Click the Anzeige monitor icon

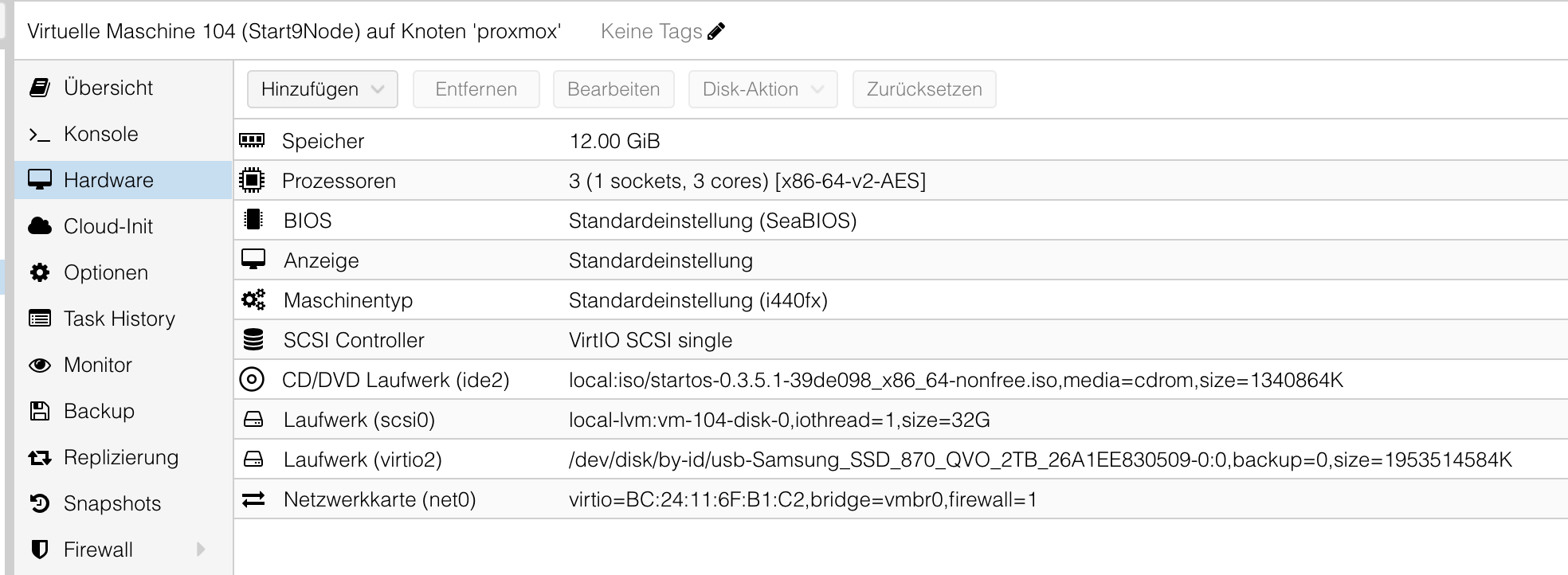253,260
